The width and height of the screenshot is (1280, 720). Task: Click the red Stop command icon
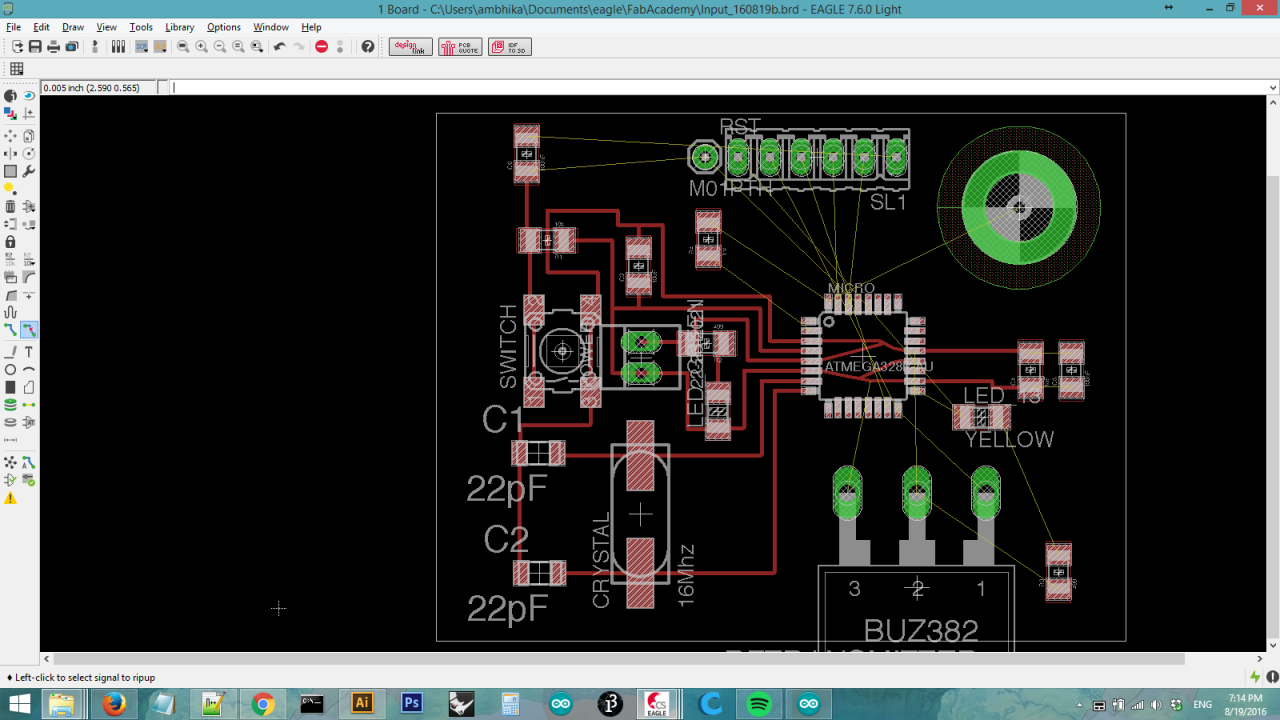click(322, 46)
